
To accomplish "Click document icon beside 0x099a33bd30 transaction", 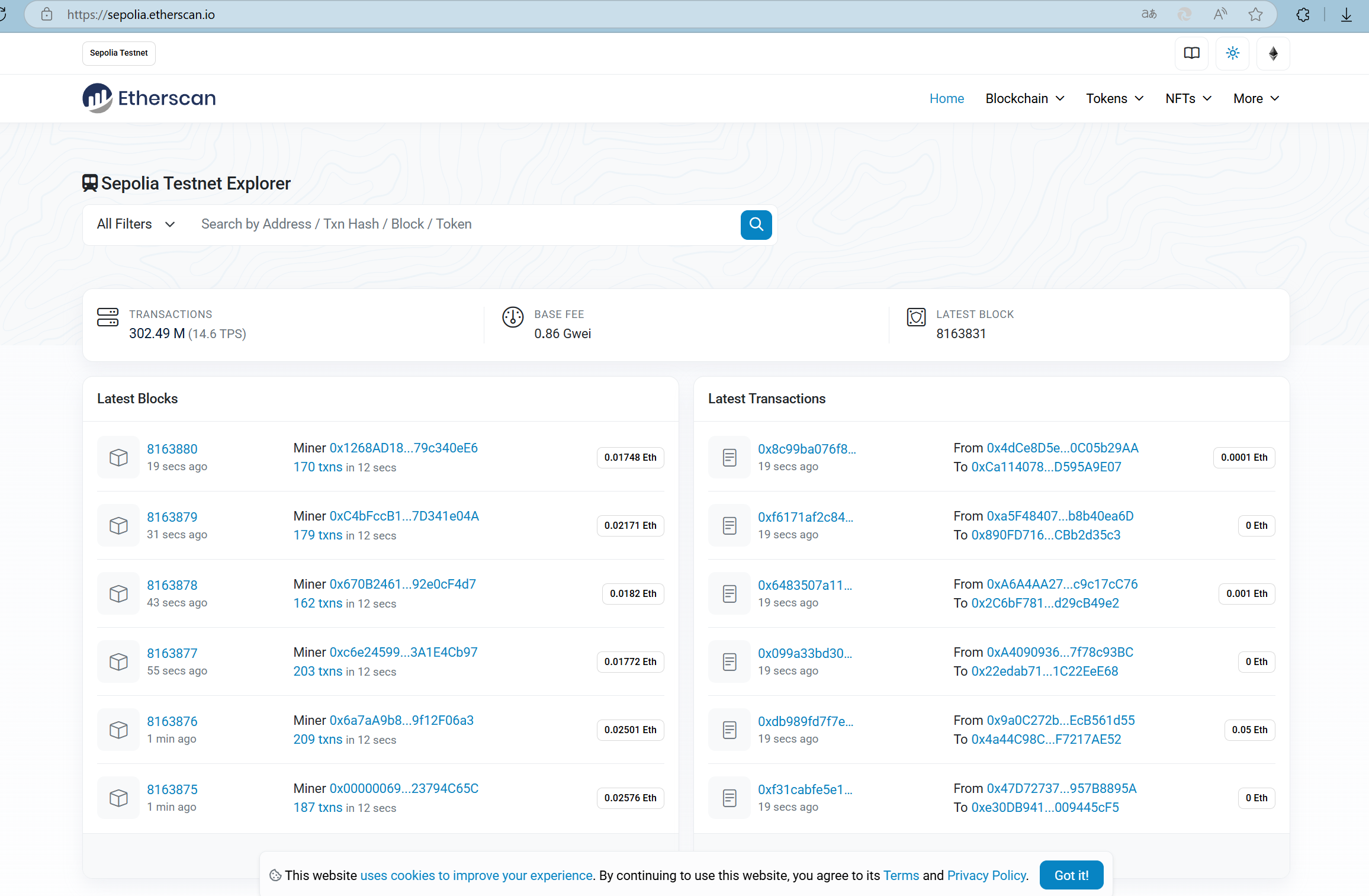I will [730, 661].
